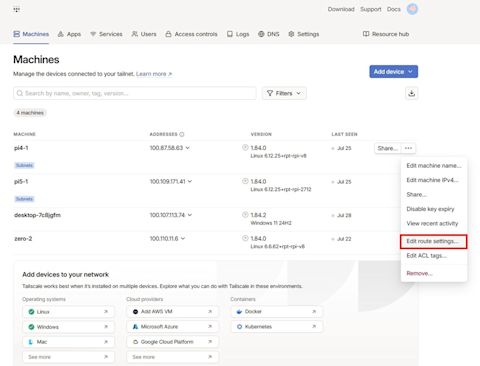The height and width of the screenshot is (366, 480).
Task: Expand the Add device dropdown arrow
Action: pyautogui.click(x=410, y=72)
